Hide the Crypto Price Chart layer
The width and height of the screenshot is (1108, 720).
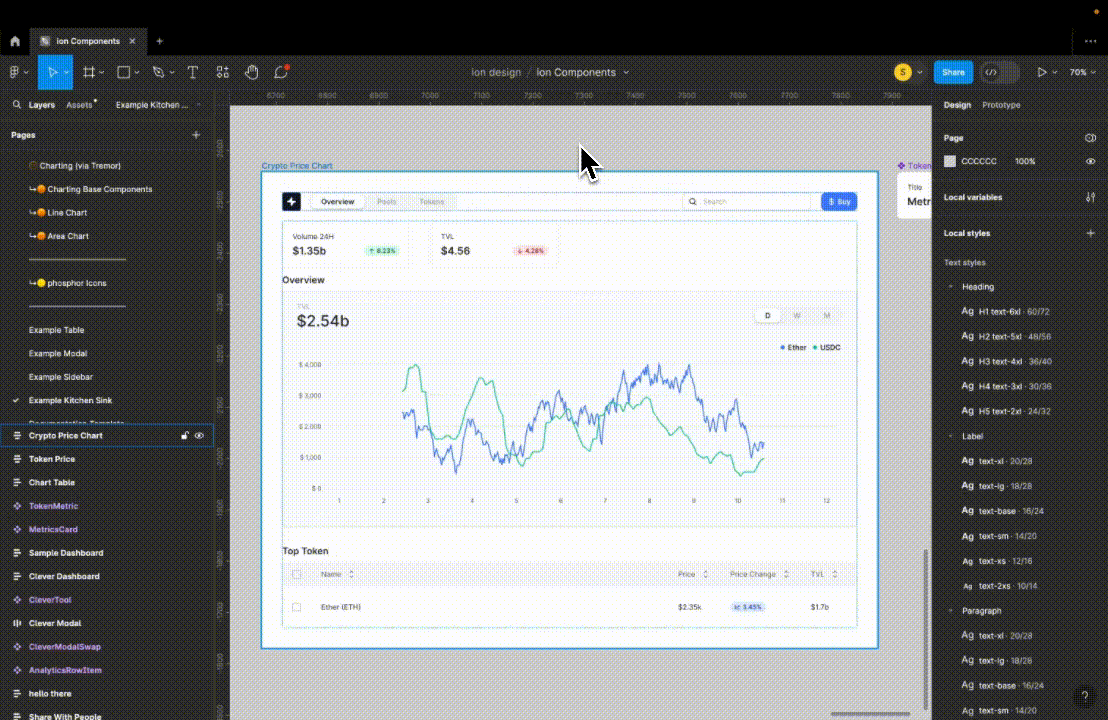[199, 436]
